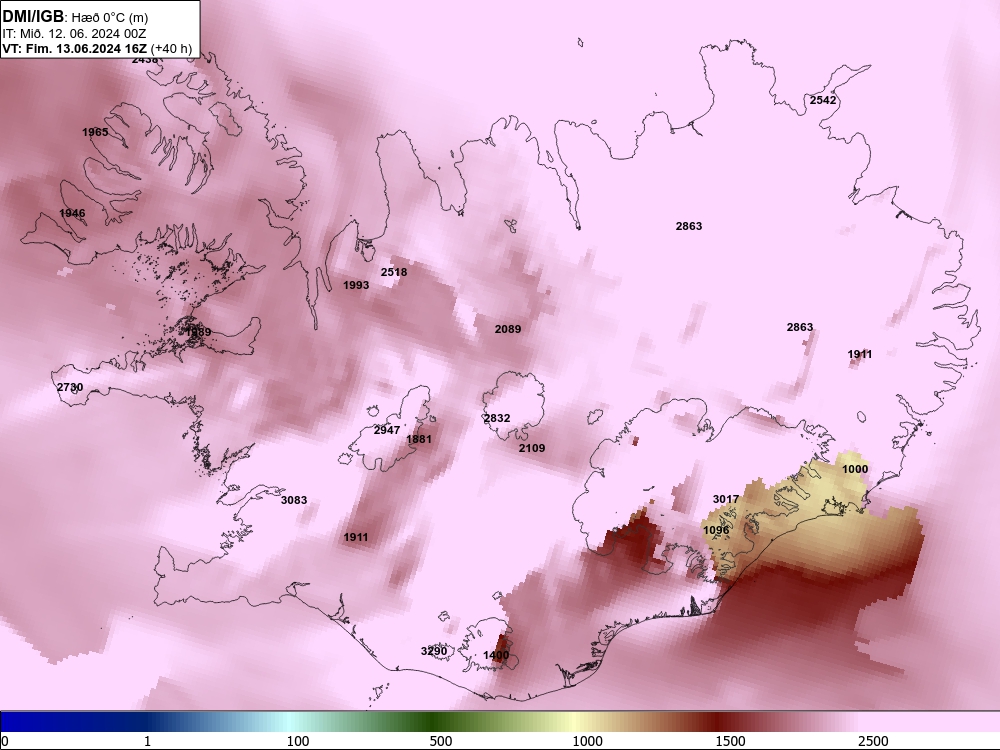This screenshot has width=1000, height=750.
Task: Click the 2947 label on the glacier
Action: pos(386,430)
